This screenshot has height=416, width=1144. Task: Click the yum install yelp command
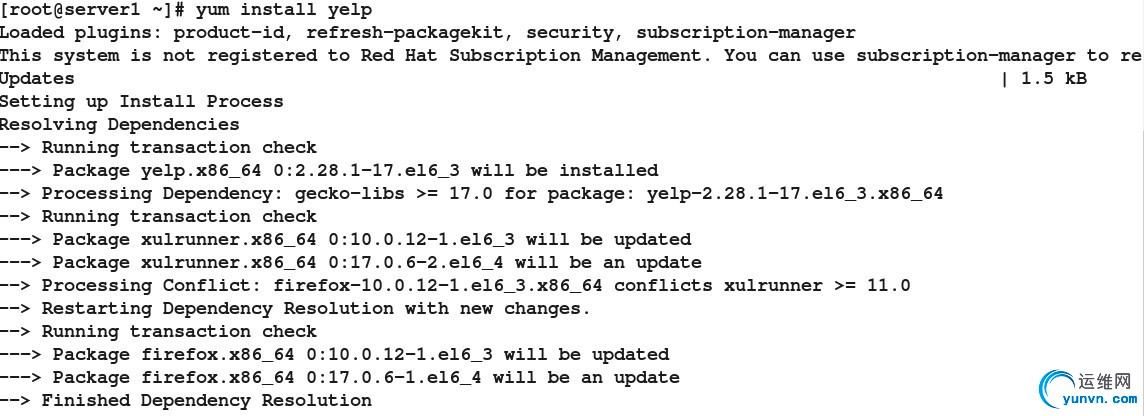tap(284, 10)
